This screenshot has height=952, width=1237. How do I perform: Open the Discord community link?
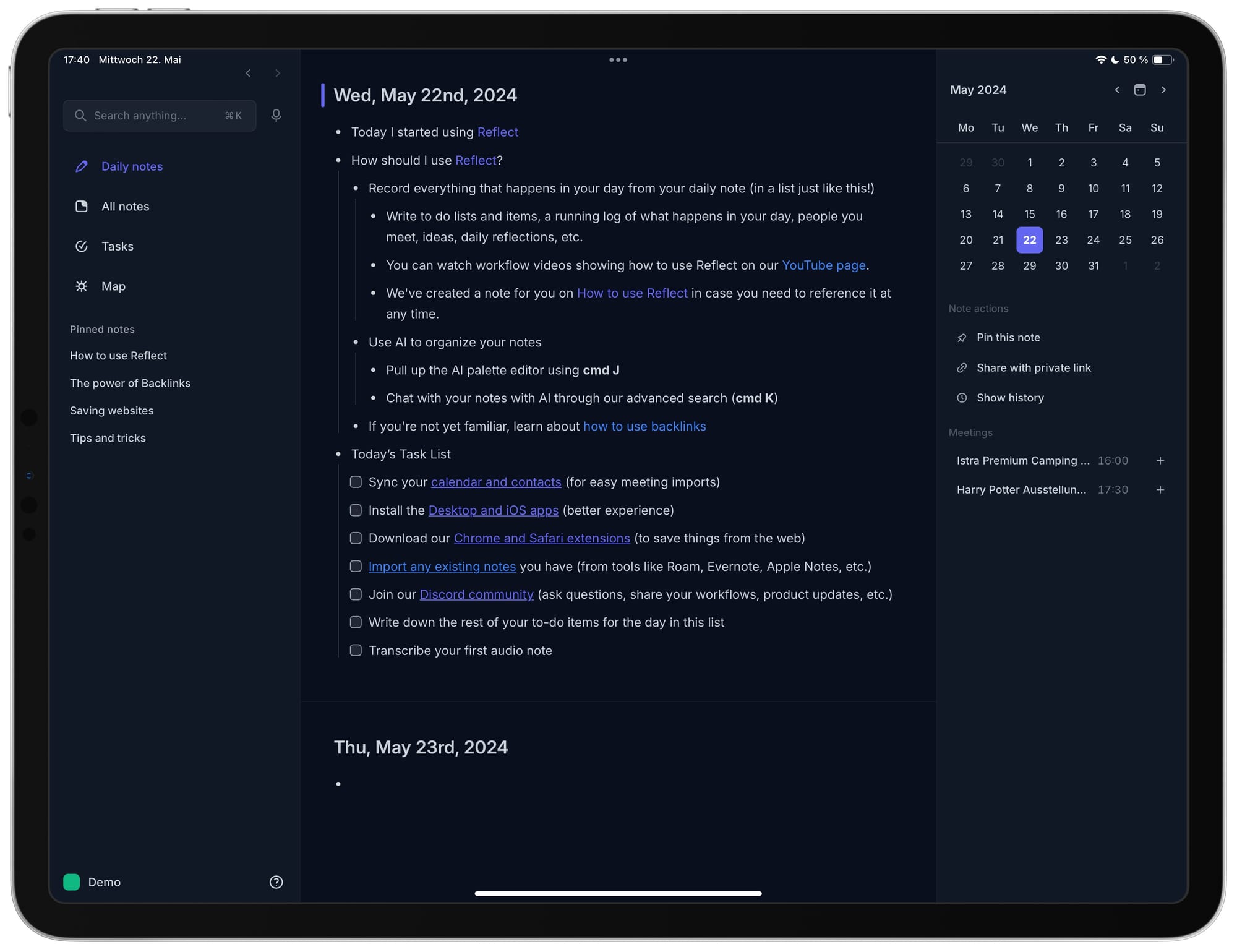point(476,594)
